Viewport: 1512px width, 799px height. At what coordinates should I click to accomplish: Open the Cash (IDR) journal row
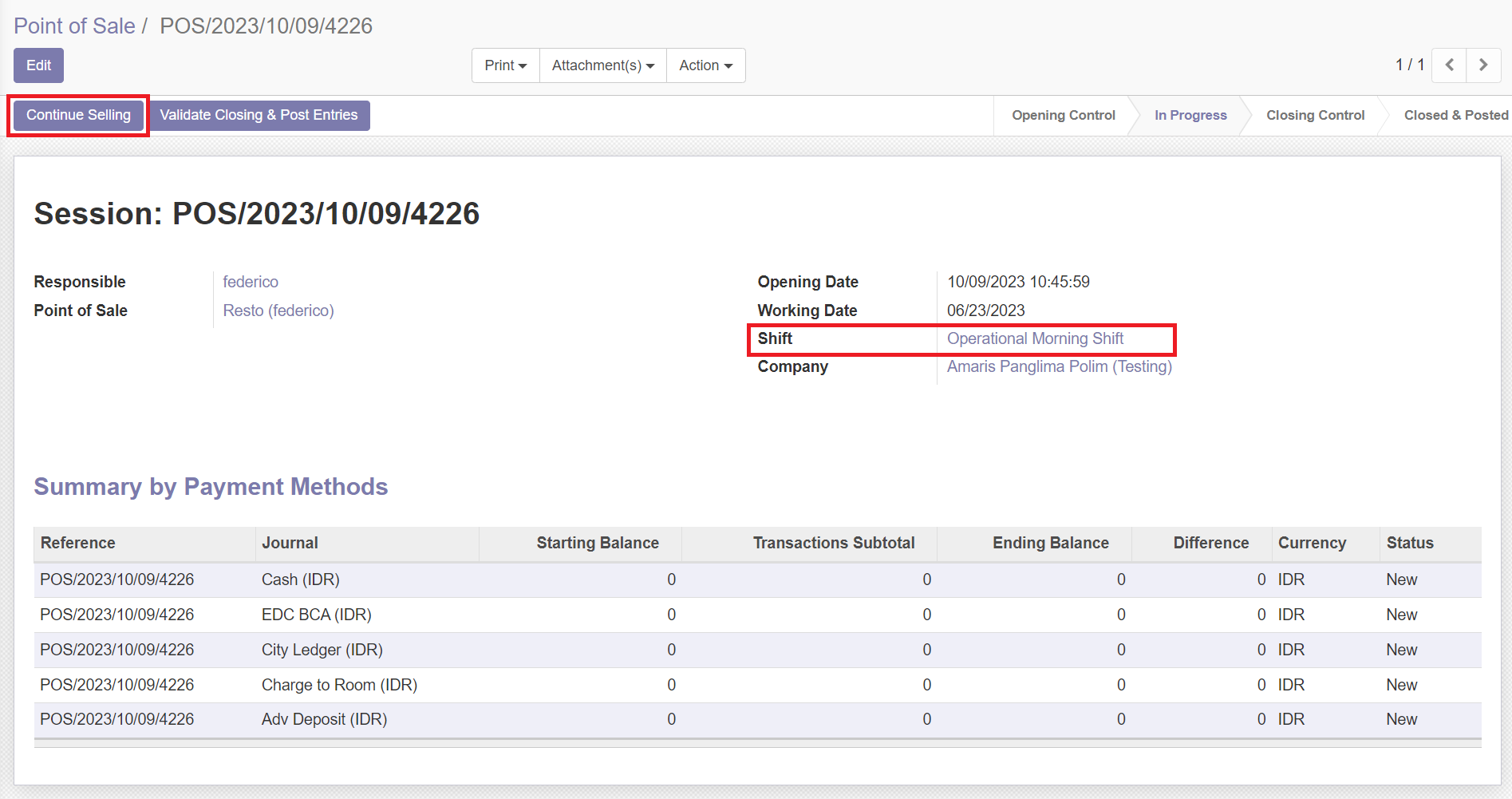pyautogui.click(x=758, y=579)
